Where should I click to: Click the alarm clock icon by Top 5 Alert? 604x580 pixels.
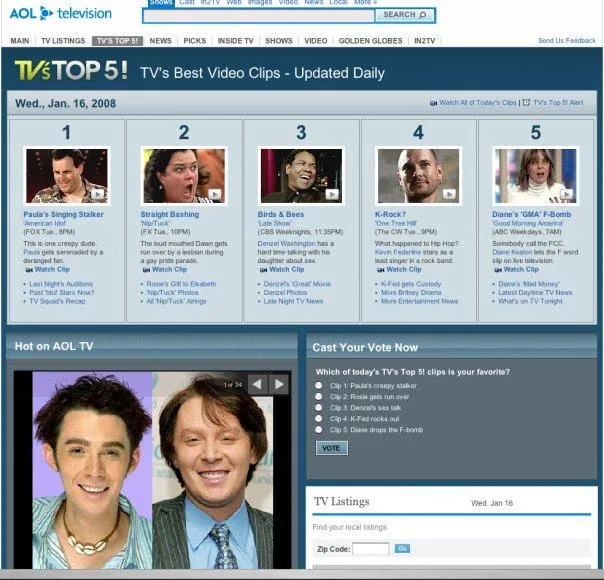pos(526,102)
